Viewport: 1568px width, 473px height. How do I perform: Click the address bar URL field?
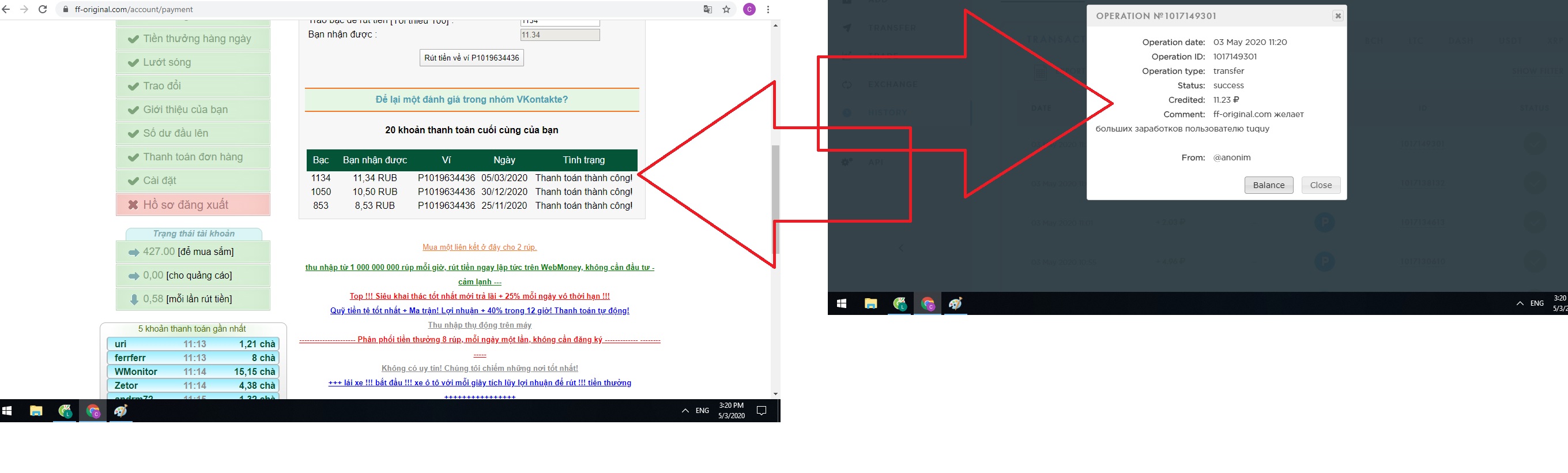pyautogui.click(x=378, y=9)
